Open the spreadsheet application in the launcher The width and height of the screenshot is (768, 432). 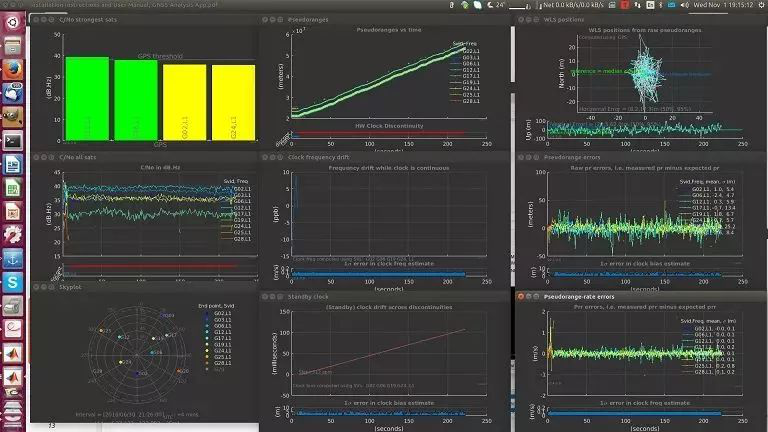click(13, 188)
